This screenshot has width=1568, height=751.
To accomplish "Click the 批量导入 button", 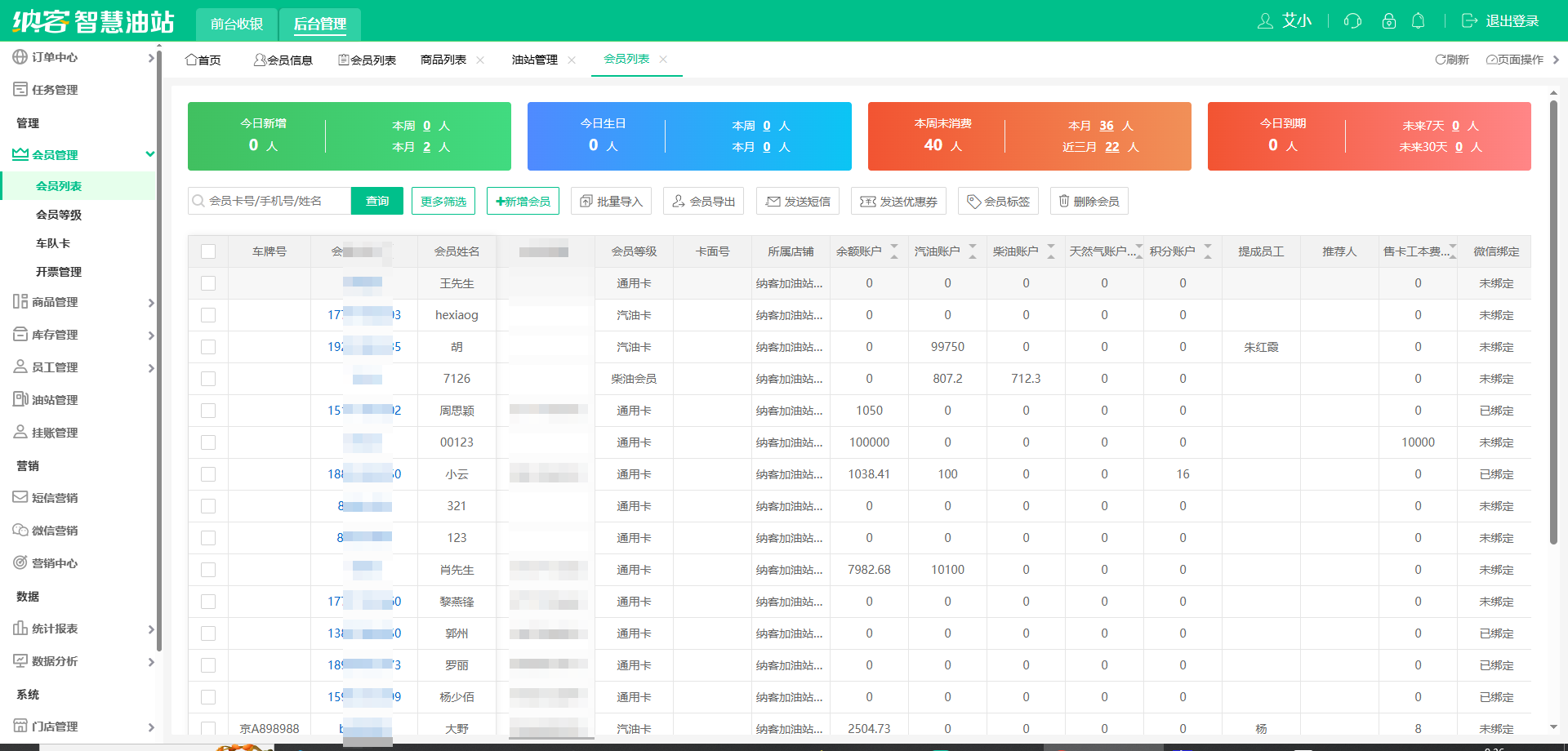I will [x=611, y=201].
